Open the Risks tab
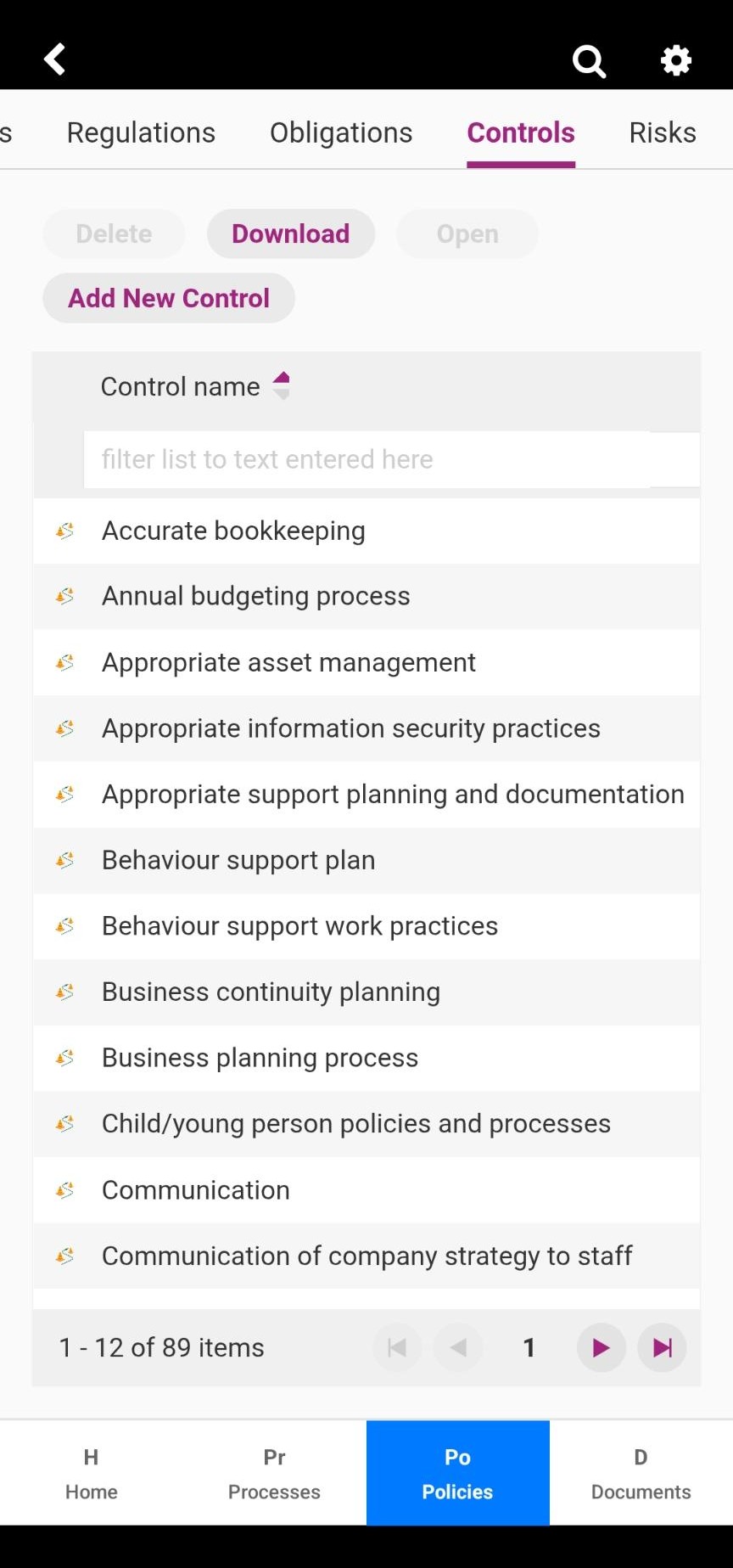 pyautogui.click(x=663, y=132)
